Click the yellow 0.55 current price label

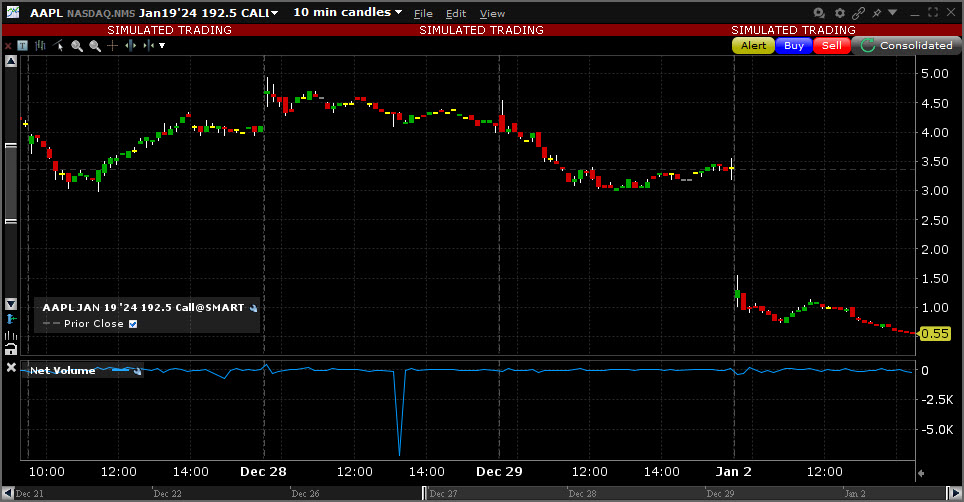pyautogui.click(x=934, y=334)
